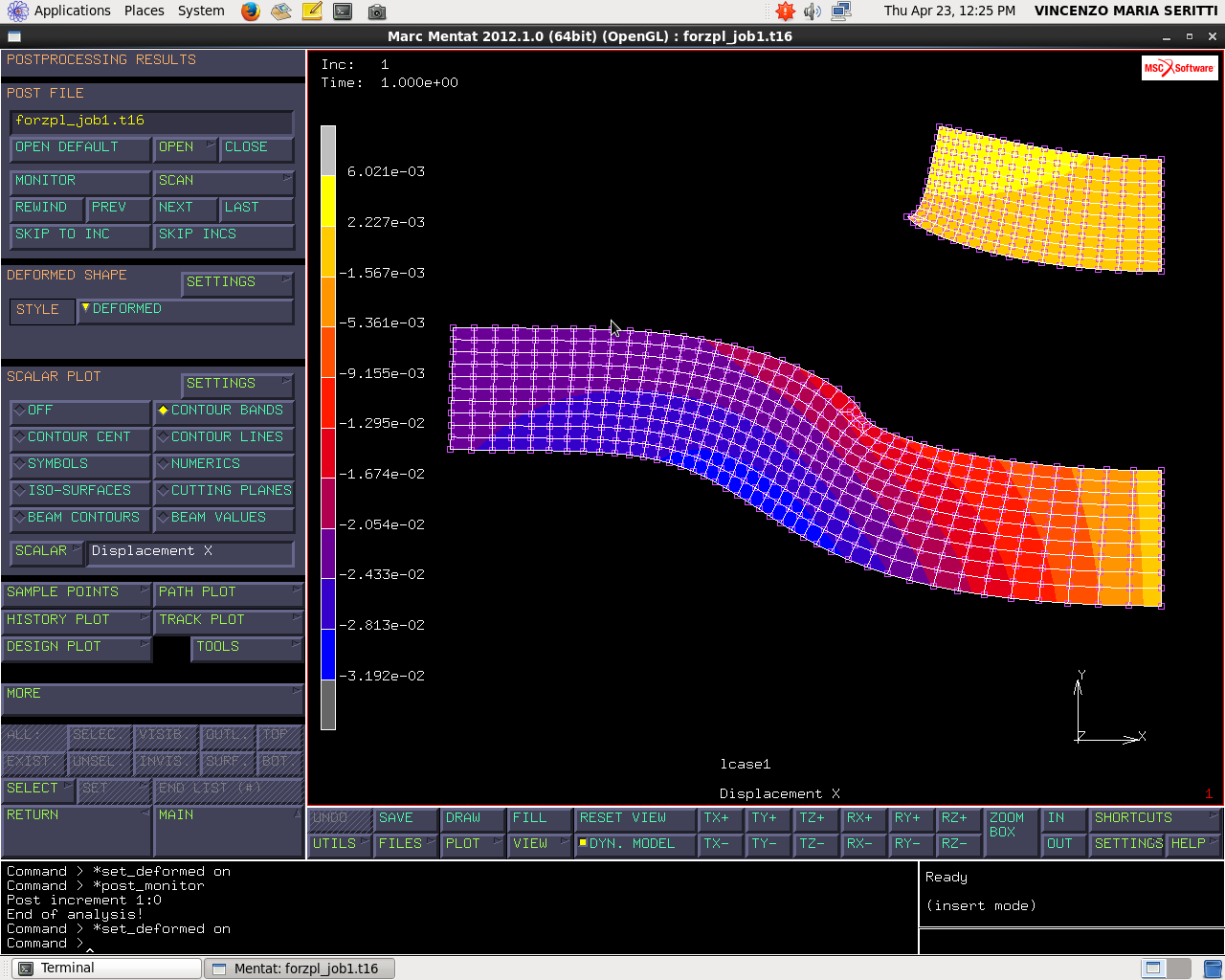The width and height of the screenshot is (1225, 980).
Task: Select CONTOUR BANDS plot style
Action: point(224,411)
